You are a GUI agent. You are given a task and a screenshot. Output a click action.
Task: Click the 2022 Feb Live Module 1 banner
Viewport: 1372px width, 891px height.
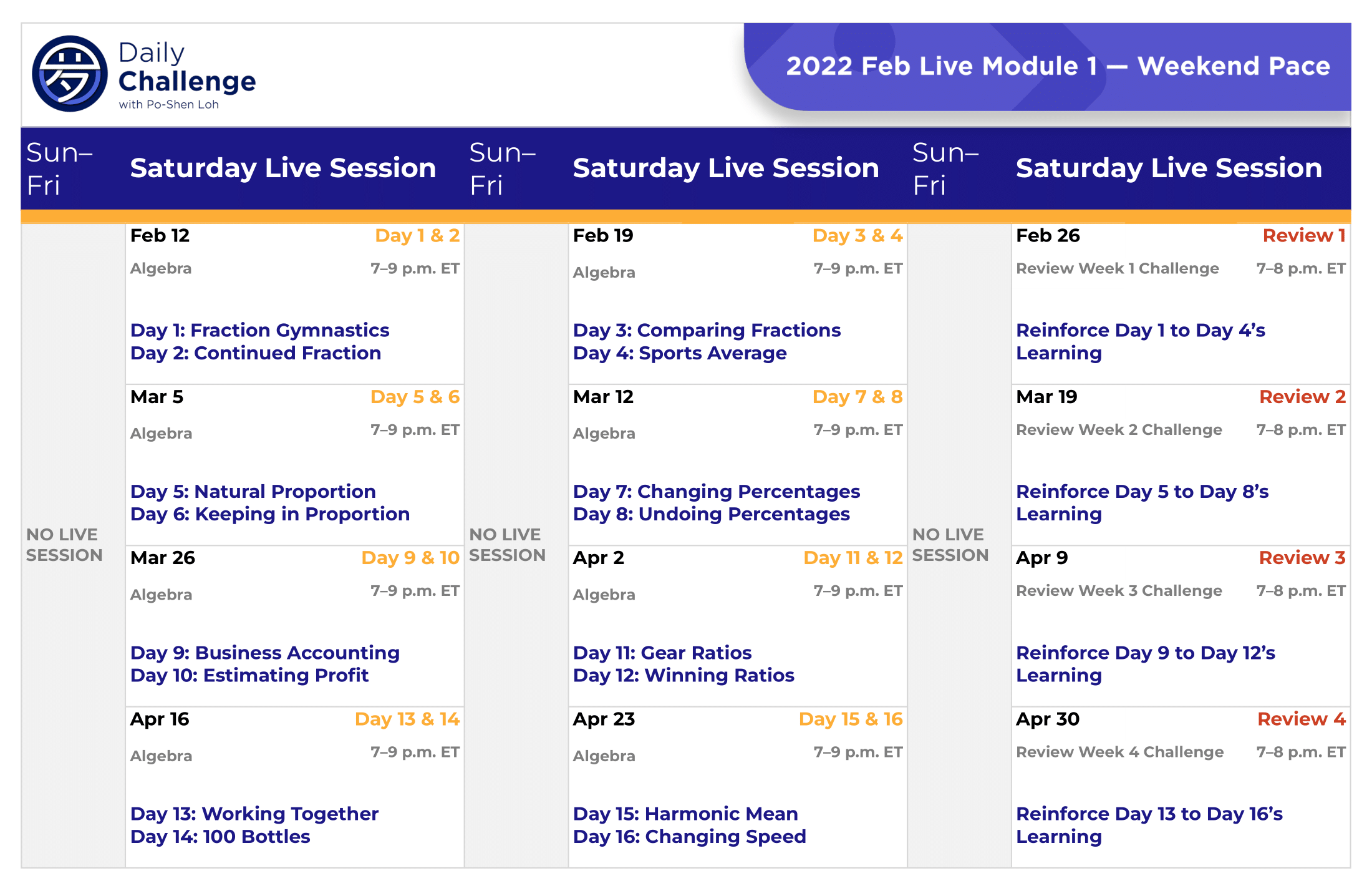pos(1058,66)
